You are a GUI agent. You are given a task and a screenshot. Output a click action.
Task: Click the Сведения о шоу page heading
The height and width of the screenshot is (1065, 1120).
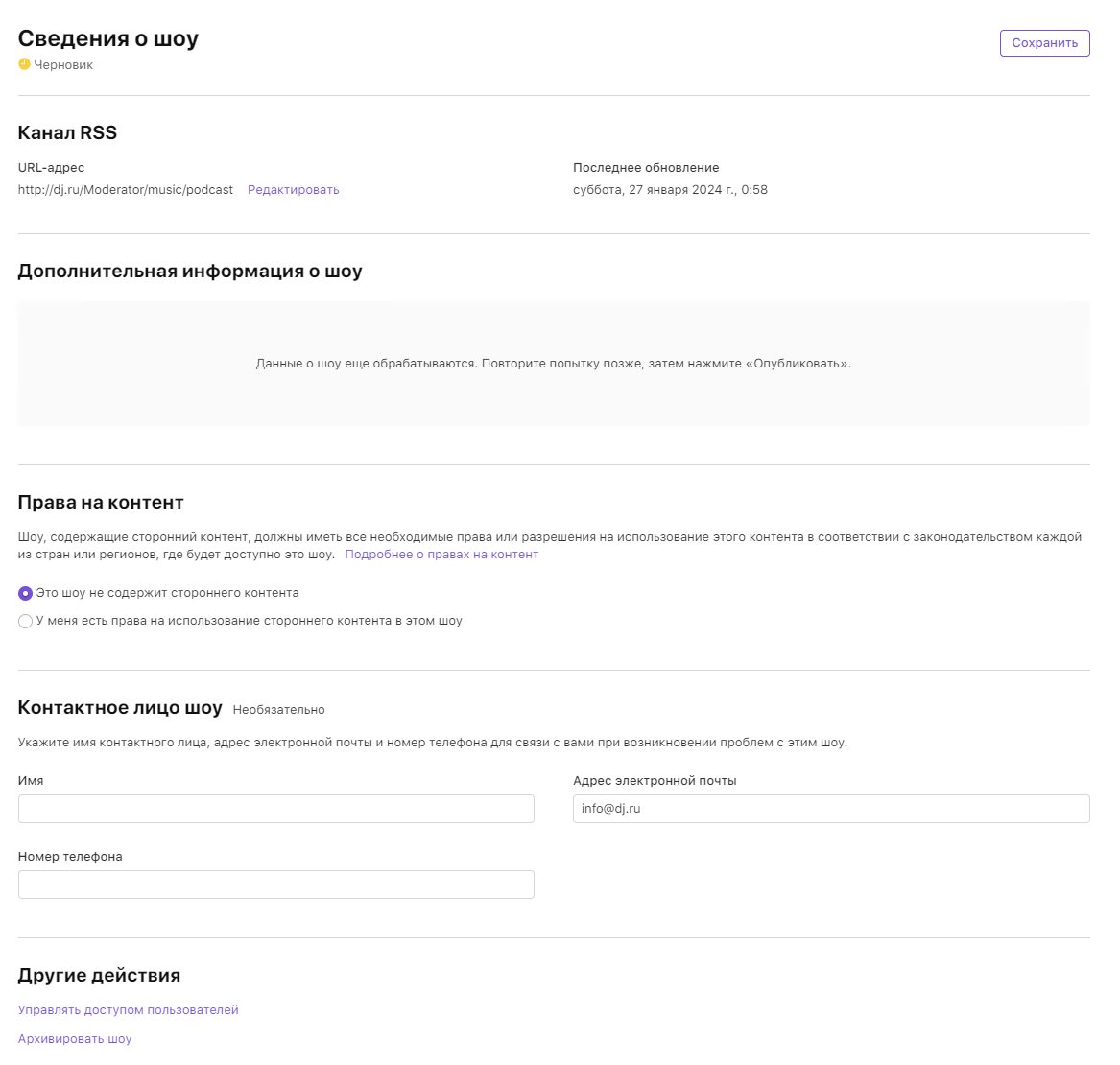click(x=108, y=38)
